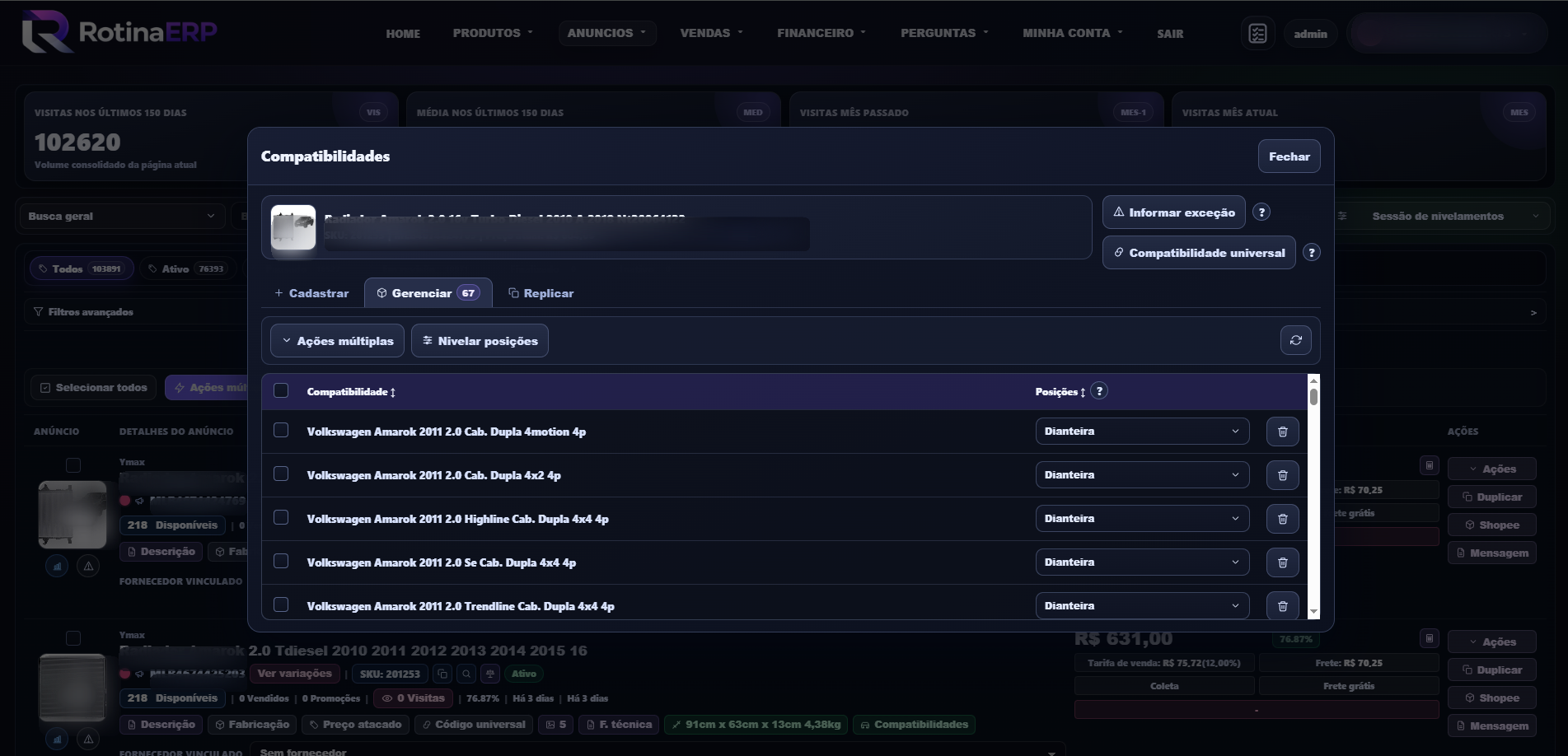Open the MINHA CONTA menu
This screenshot has height=756, width=1568.
[1073, 33]
